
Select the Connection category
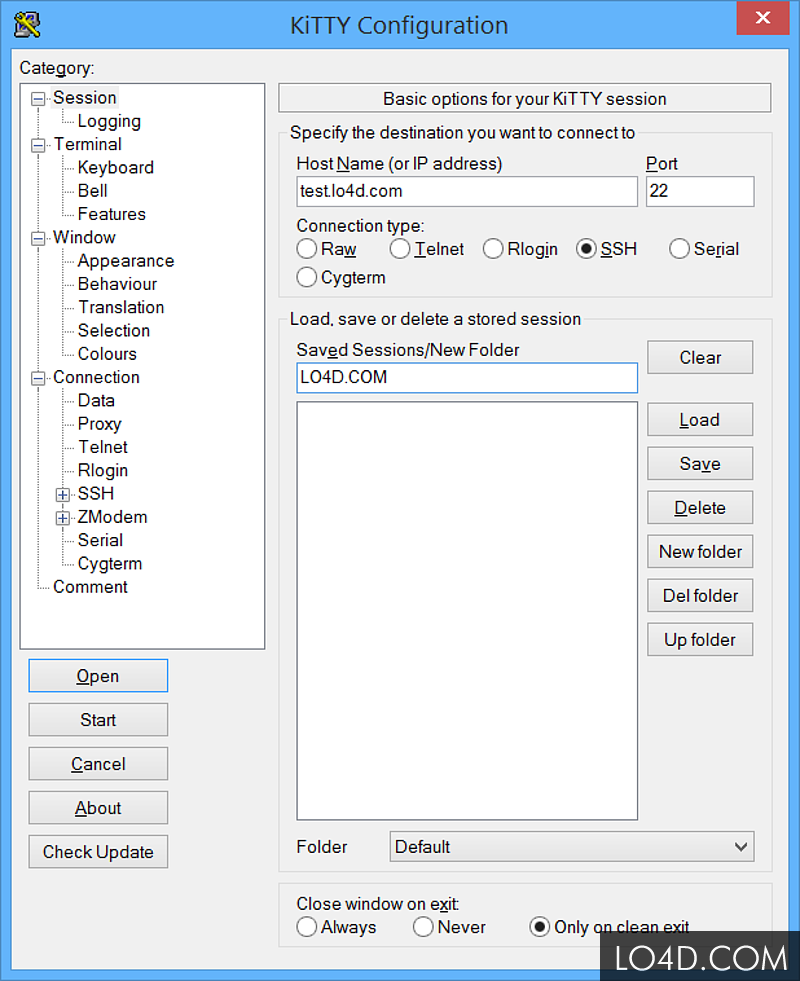tap(96, 377)
